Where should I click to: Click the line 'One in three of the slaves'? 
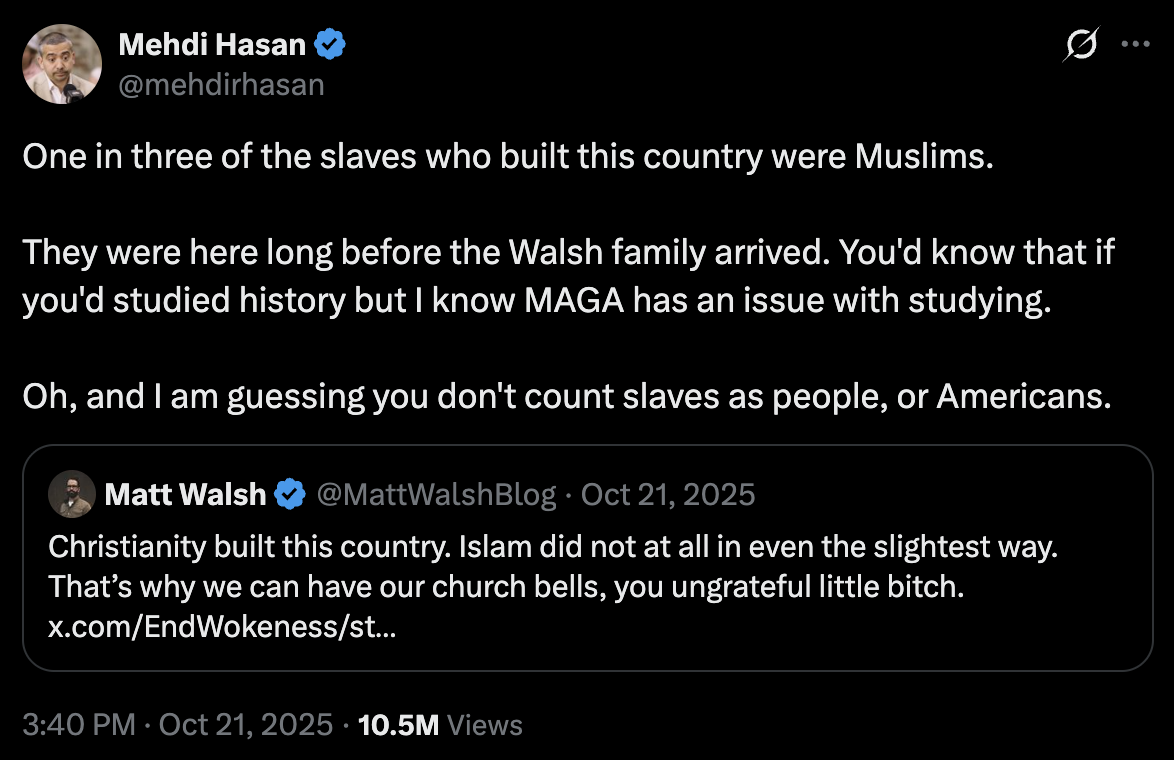coord(509,158)
